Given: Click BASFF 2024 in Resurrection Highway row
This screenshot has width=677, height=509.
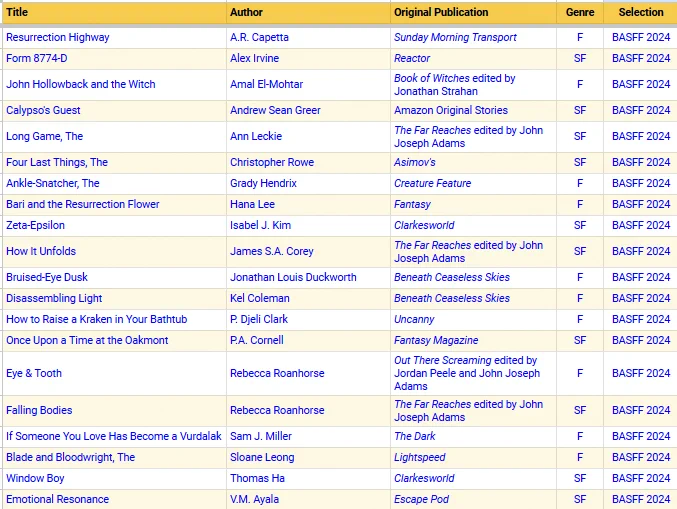Looking at the screenshot, I should coord(641,38).
